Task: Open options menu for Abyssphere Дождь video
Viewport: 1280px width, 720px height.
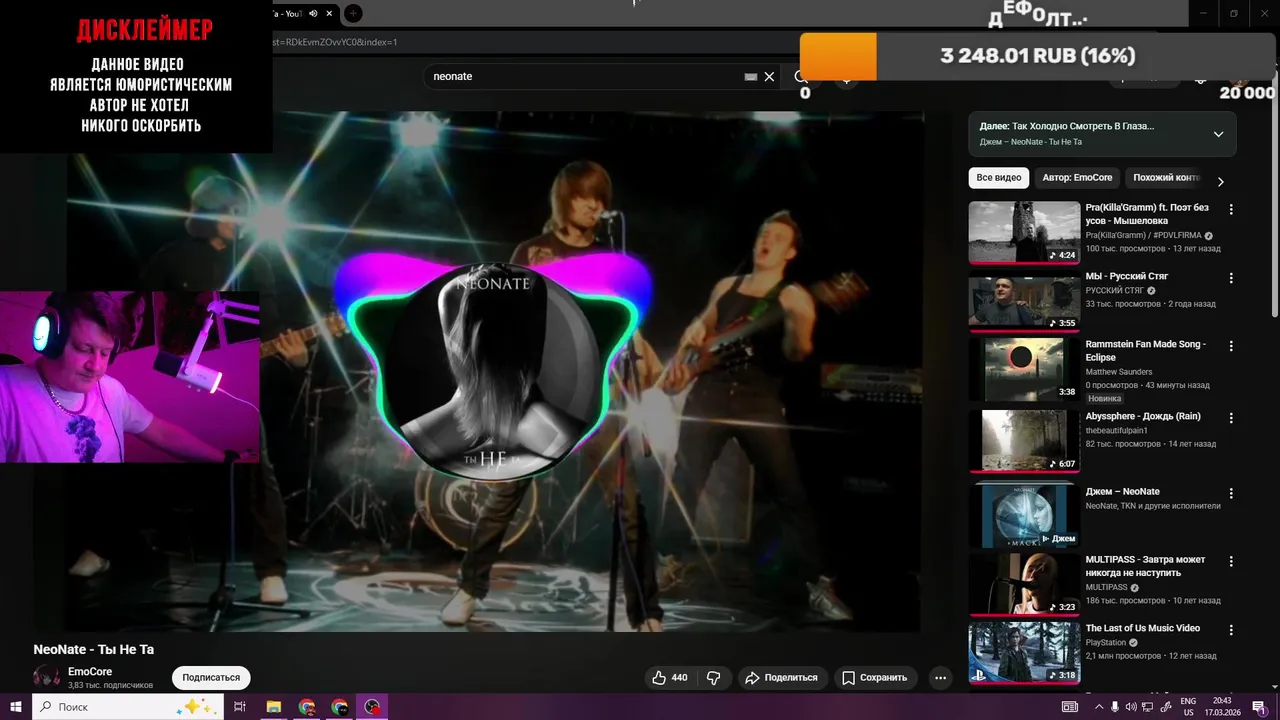Action: coord(1231,418)
